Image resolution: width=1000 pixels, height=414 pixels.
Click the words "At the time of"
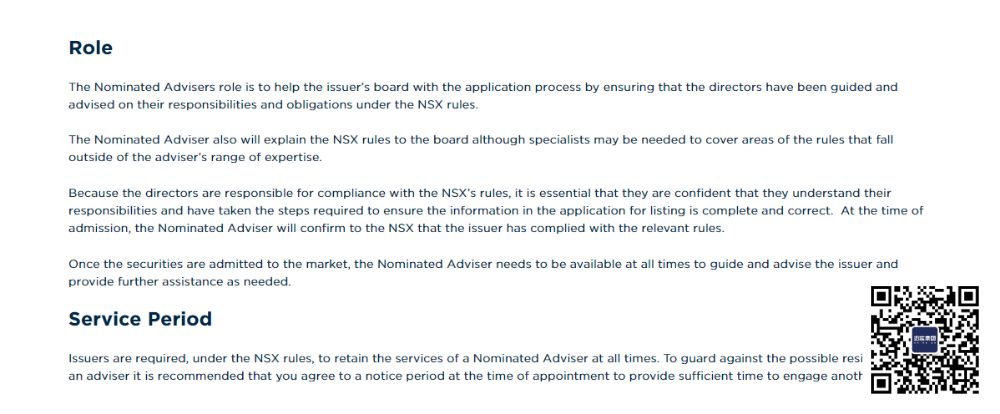885,210
